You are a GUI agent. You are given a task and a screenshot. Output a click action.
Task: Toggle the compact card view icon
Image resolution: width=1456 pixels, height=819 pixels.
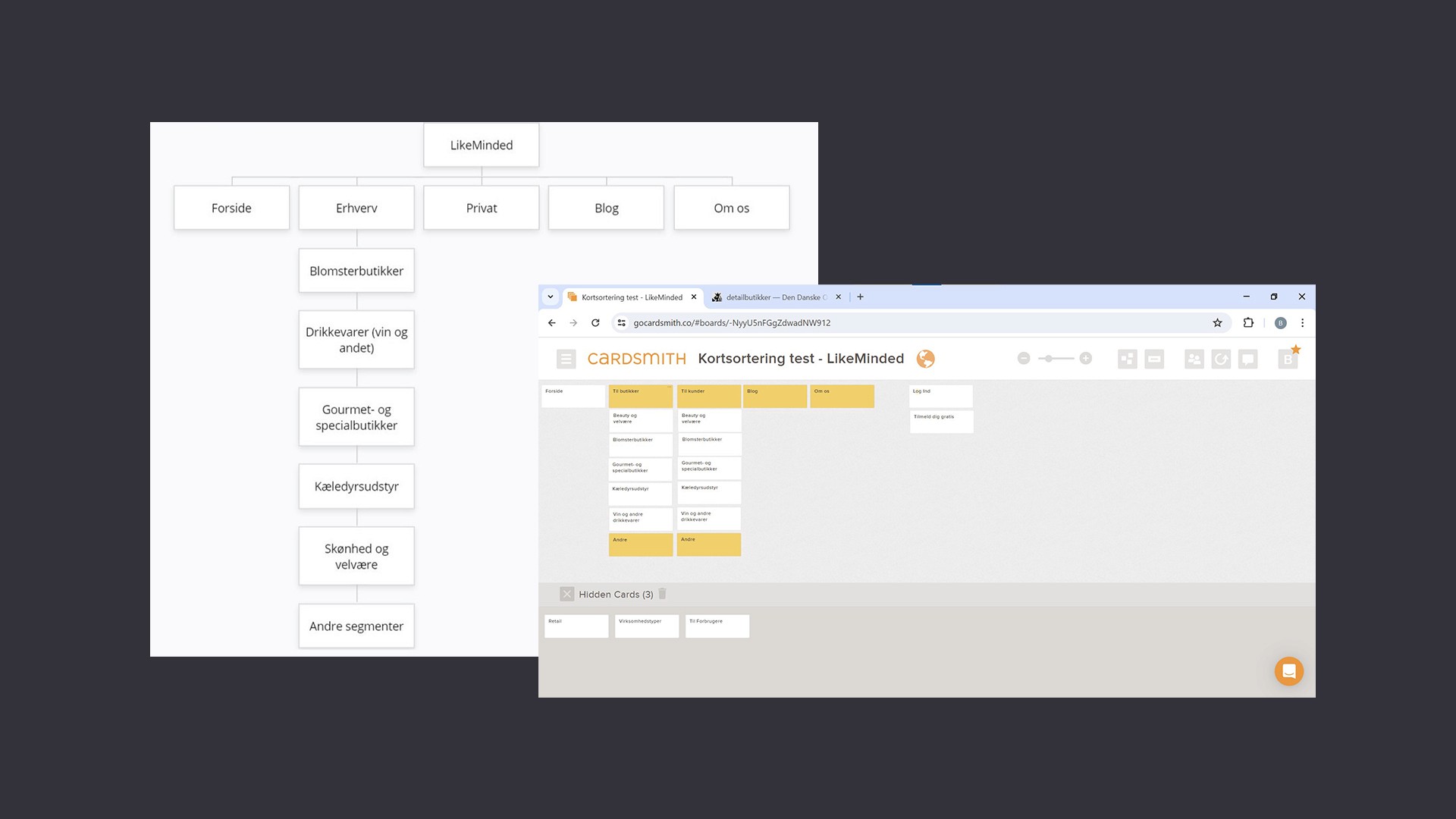[x=1154, y=359]
